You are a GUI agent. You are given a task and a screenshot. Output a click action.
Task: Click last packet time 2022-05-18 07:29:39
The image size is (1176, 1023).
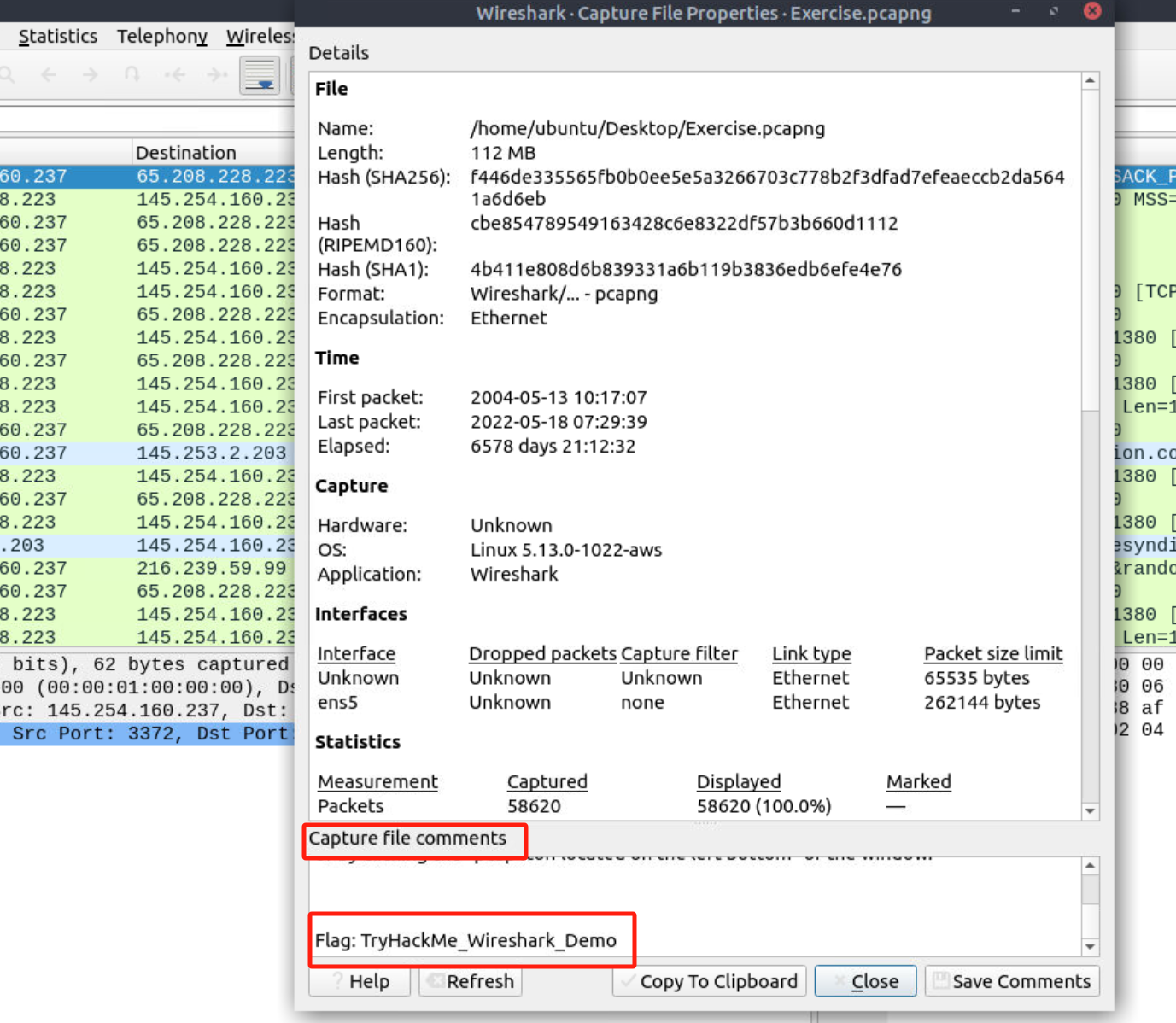[x=559, y=422]
